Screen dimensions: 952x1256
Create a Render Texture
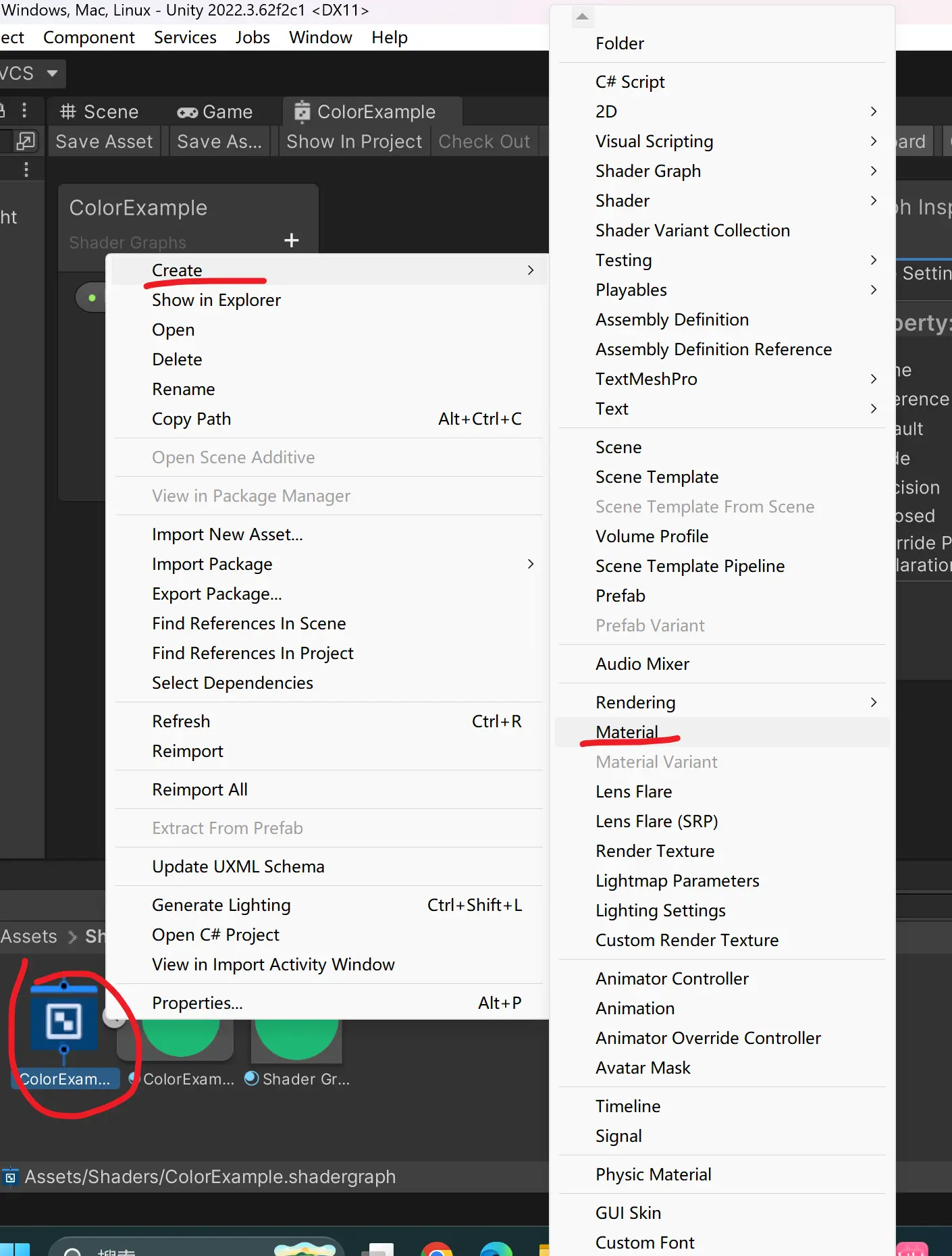tap(722, 851)
